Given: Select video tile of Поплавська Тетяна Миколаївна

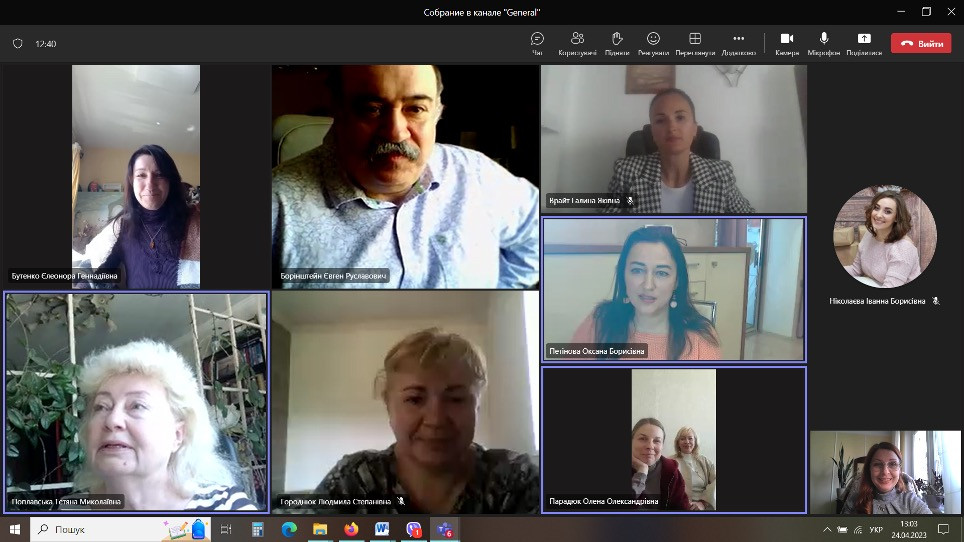Looking at the screenshot, I should (x=136, y=403).
